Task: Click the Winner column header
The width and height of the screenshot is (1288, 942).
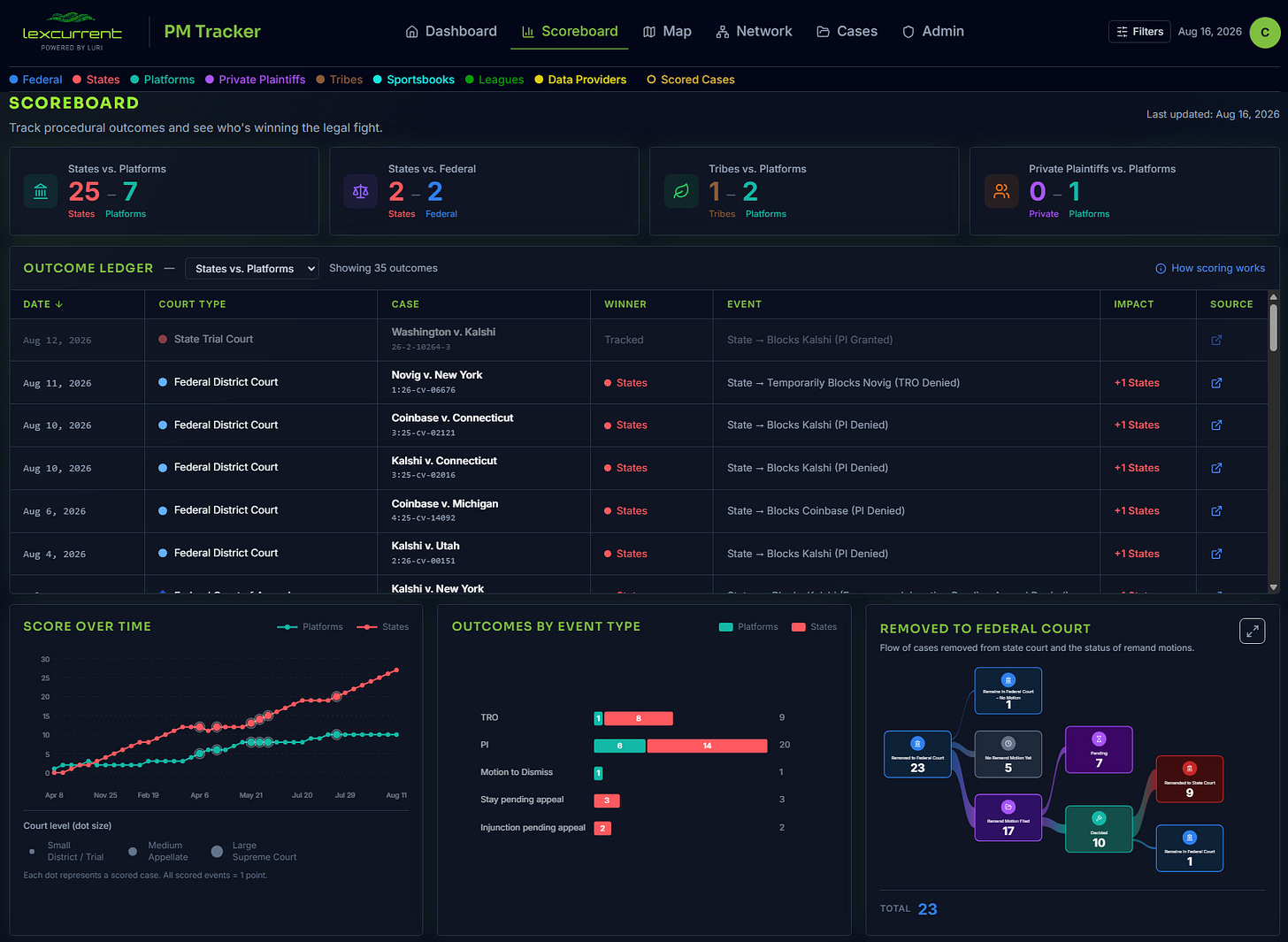Action: click(625, 304)
